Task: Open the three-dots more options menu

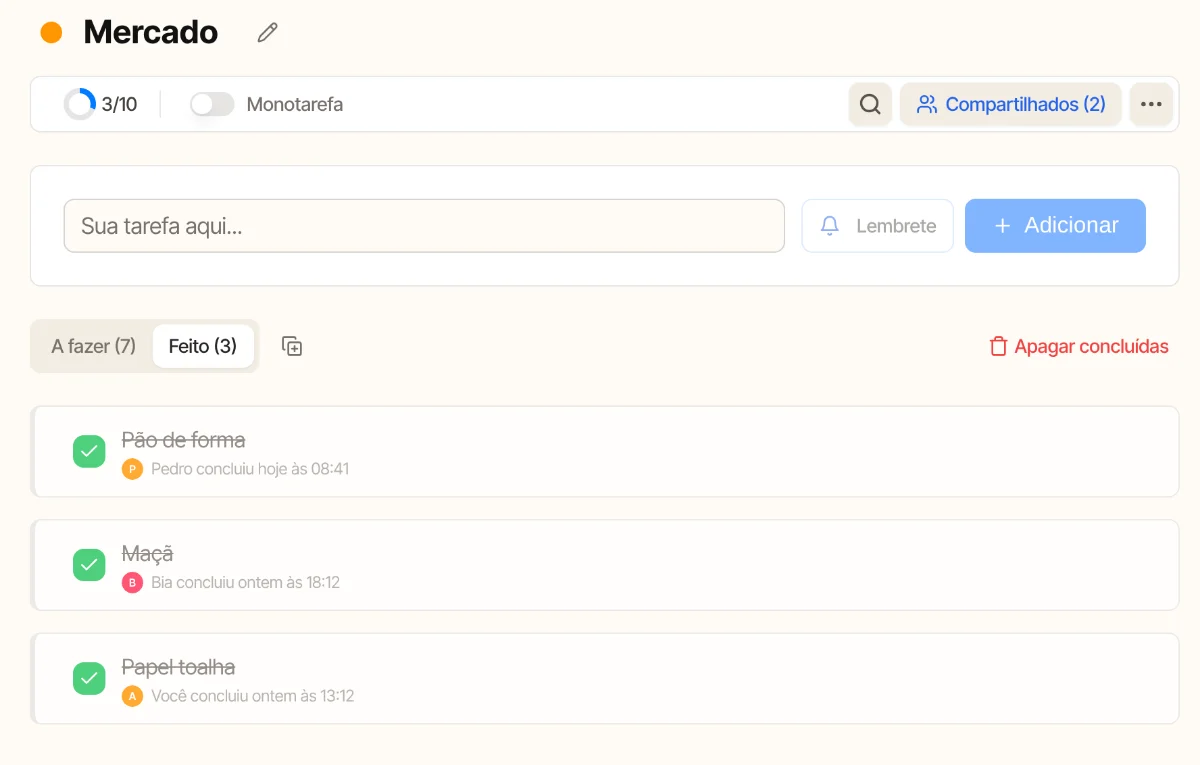Action: (1151, 104)
